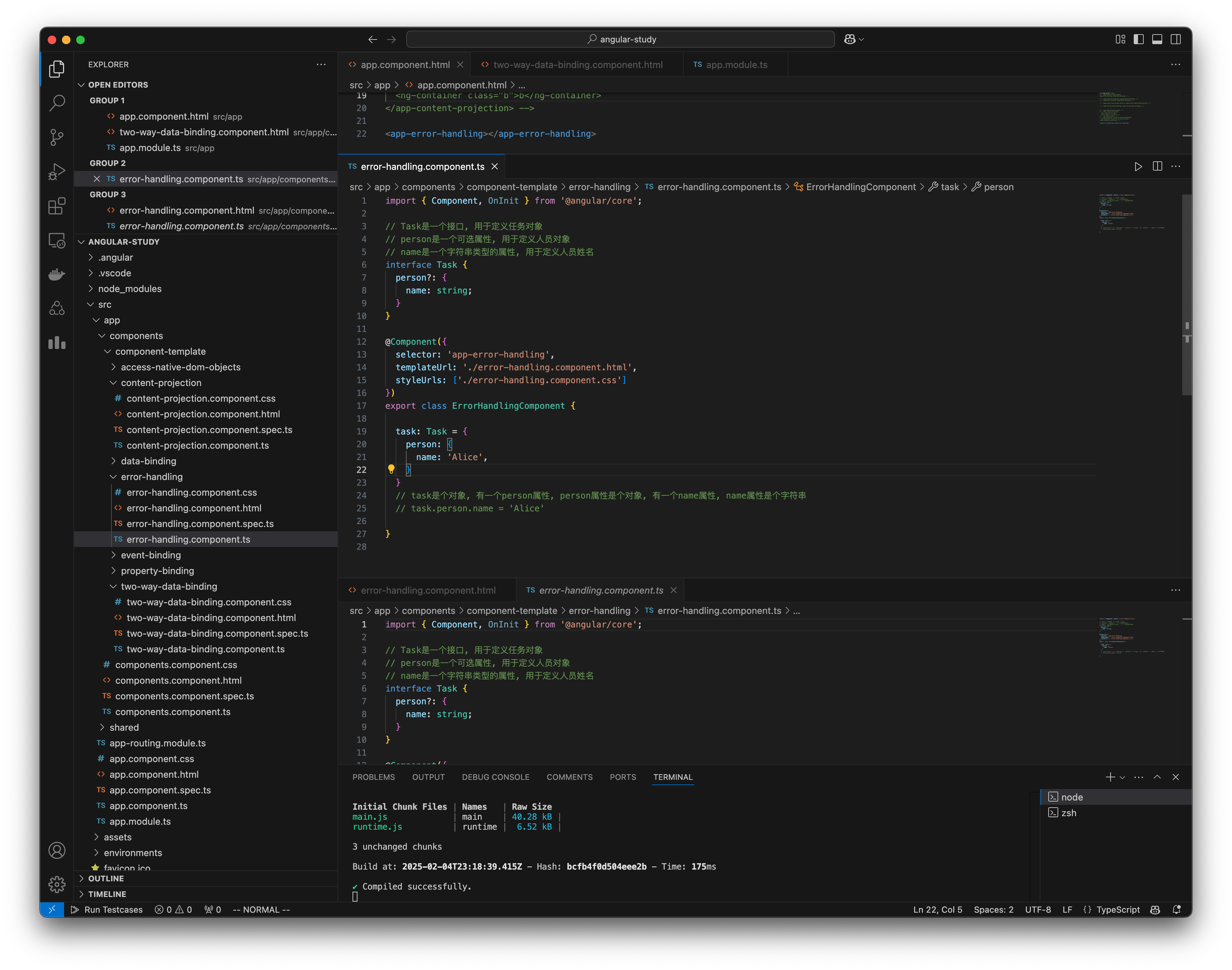The height and width of the screenshot is (970, 1232).
Task: Switch to the PROBLEMS tab
Action: coord(374,777)
